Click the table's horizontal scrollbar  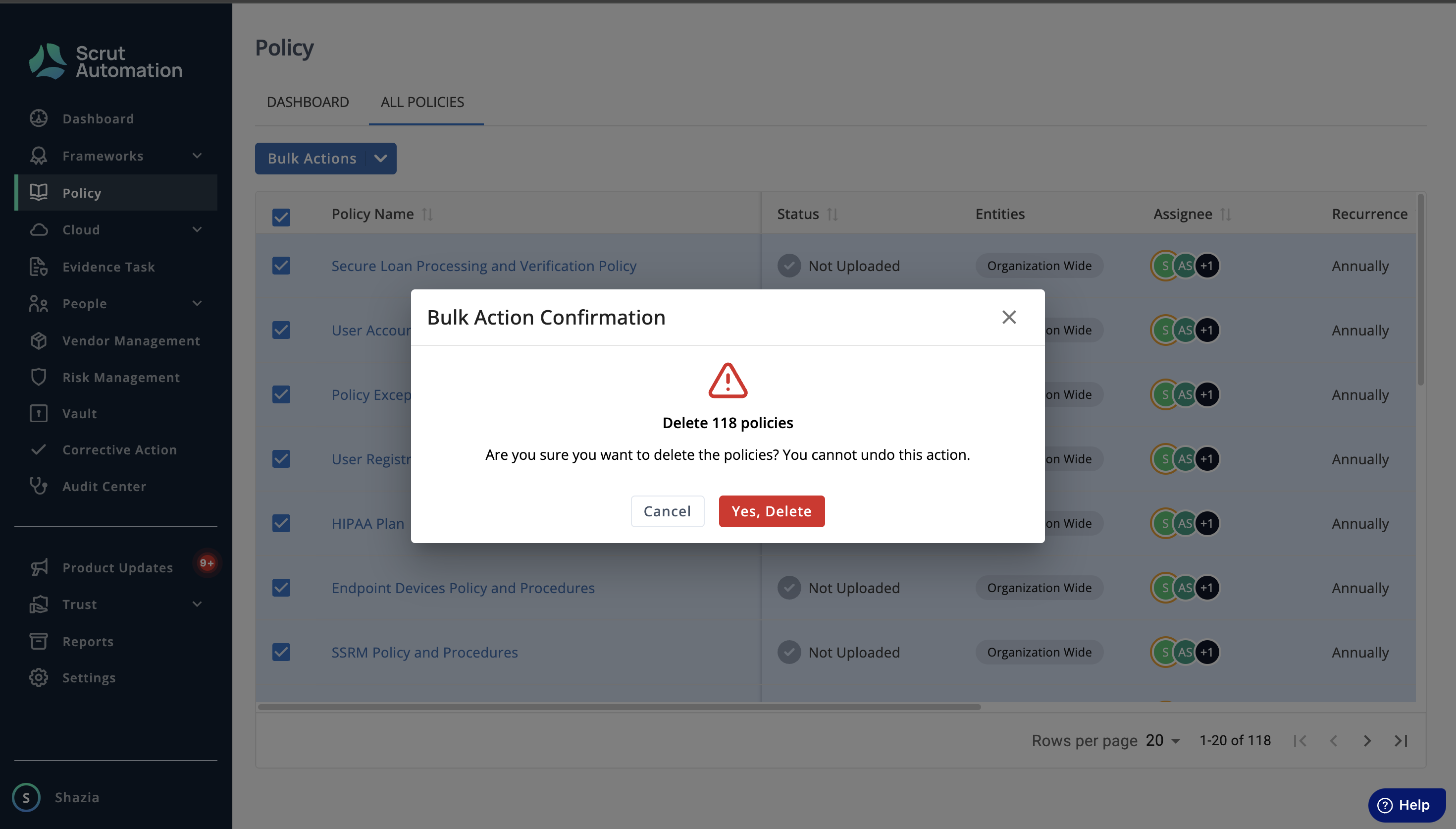click(619, 707)
